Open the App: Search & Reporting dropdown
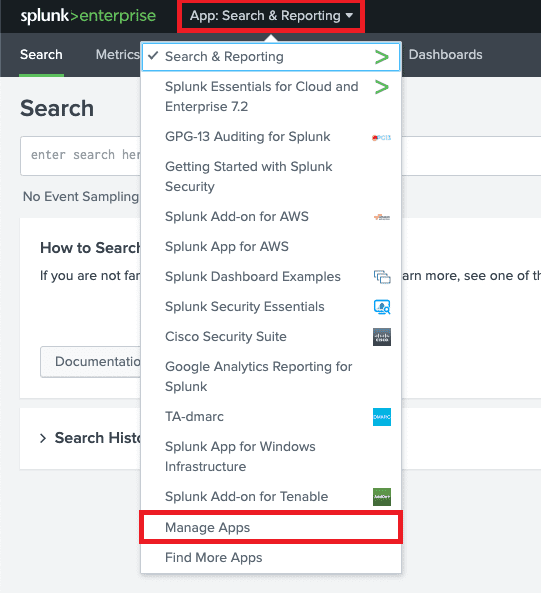Image resolution: width=541 pixels, height=593 pixels. [x=271, y=16]
